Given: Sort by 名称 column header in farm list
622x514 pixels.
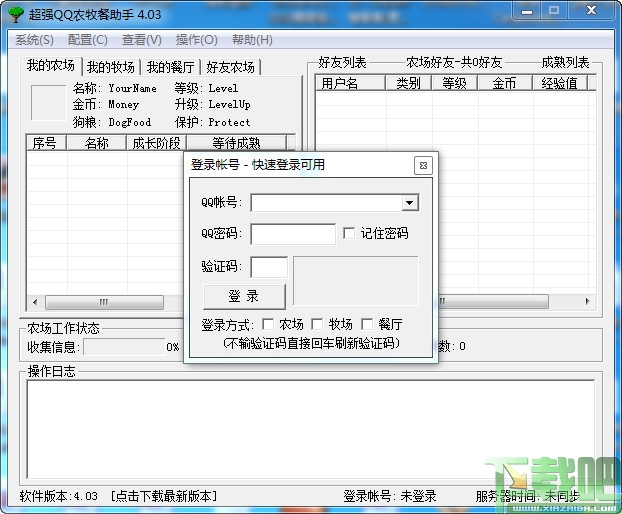Looking at the screenshot, I should [96, 143].
